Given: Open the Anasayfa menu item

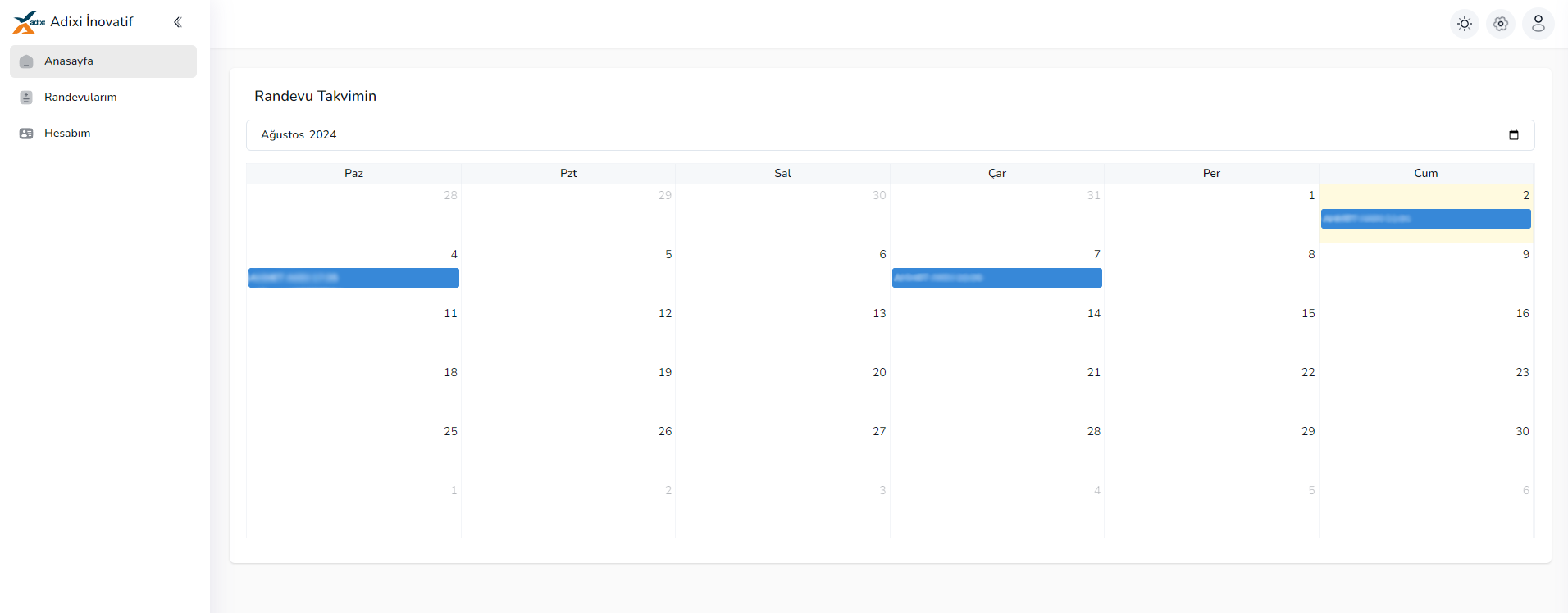Looking at the screenshot, I should click(x=103, y=61).
